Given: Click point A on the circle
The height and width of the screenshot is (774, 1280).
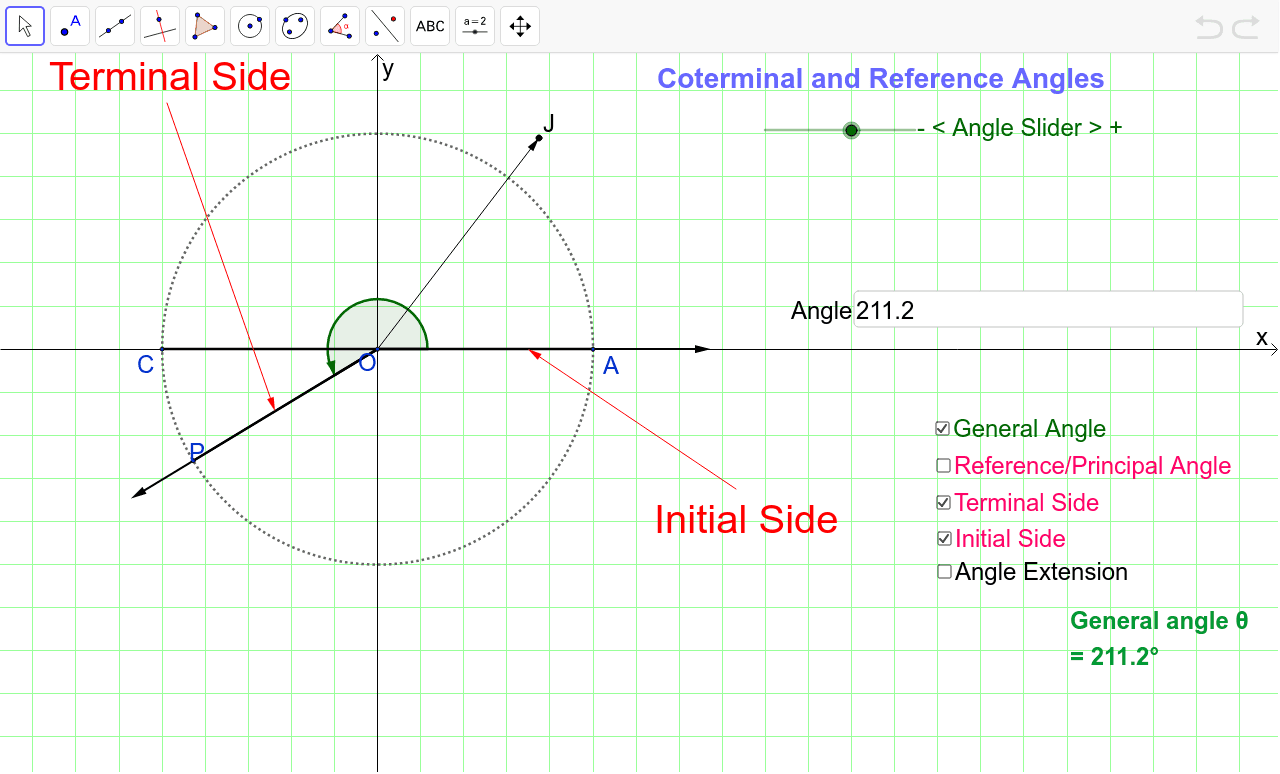Looking at the screenshot, I should [x=593, y=349].
